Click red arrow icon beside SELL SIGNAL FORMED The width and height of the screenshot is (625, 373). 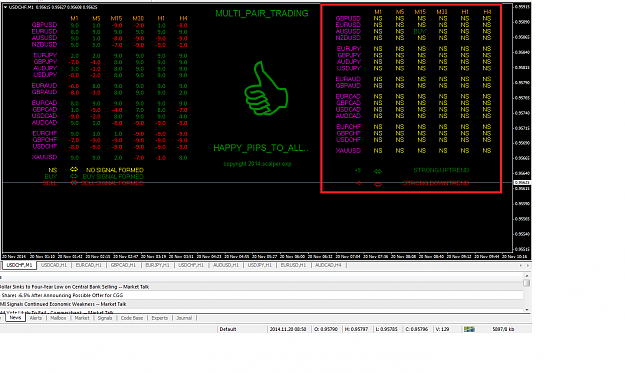[74, 183]
